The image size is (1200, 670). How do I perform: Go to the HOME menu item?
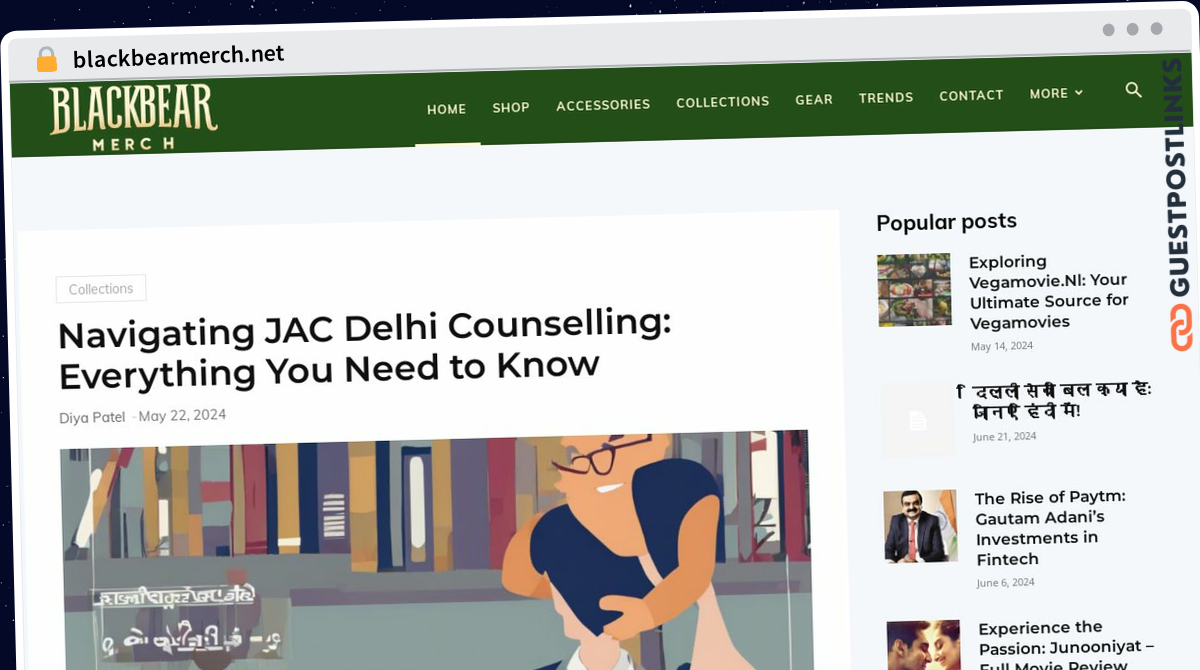(x=446, y=109)
